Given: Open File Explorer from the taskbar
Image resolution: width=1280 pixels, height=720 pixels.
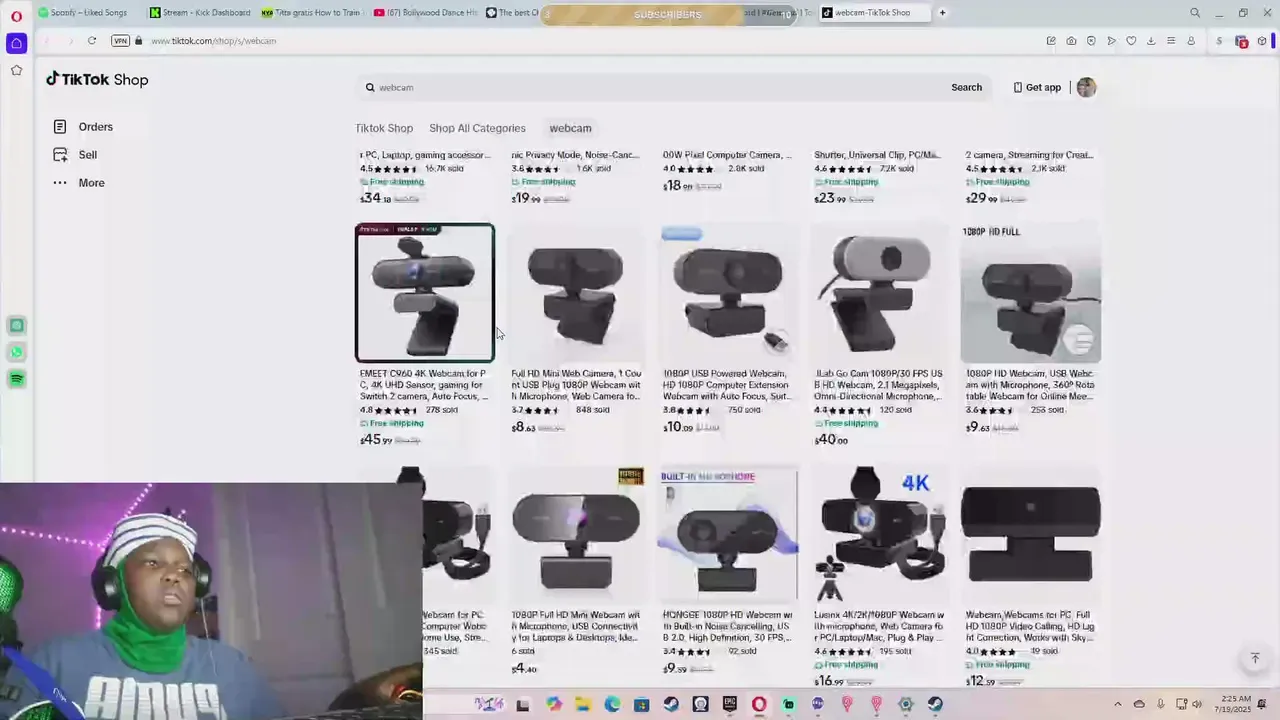Looking at the screenshot, I should pyautogui.click(x=583, y=705).
